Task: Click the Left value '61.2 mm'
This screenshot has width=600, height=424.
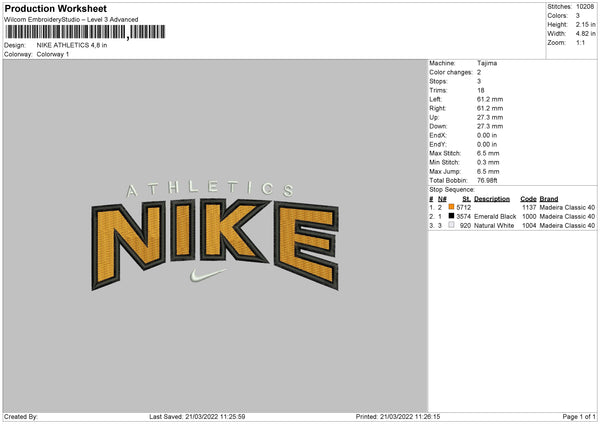Action: pyautogui.click(x=490, y=99)
